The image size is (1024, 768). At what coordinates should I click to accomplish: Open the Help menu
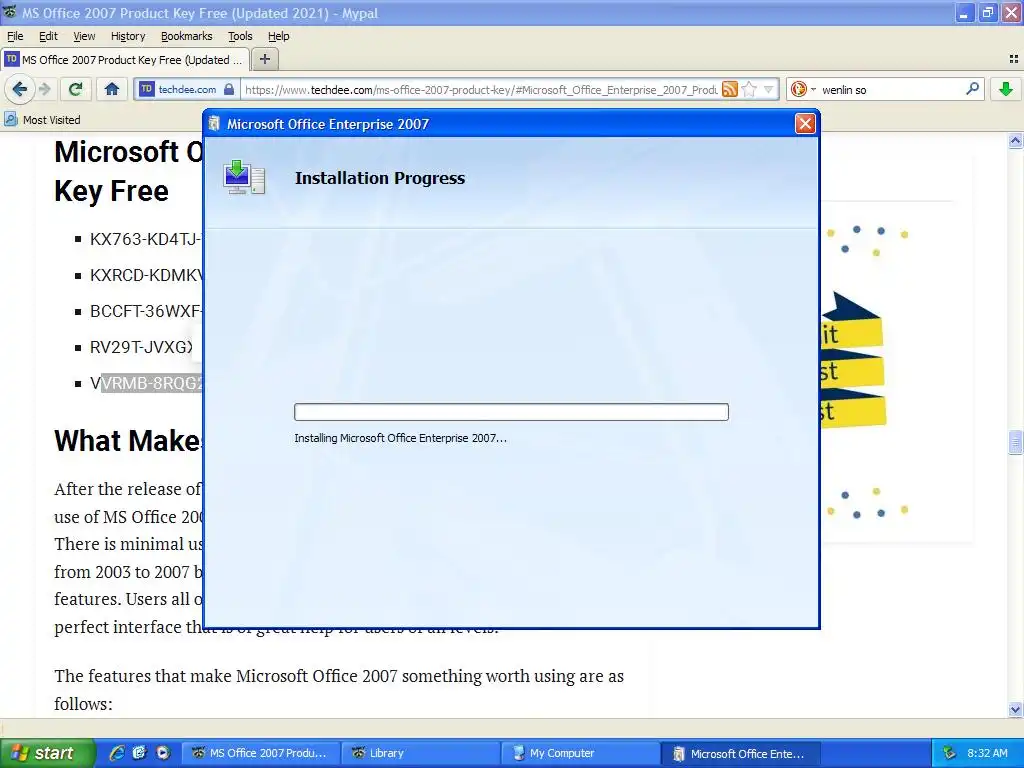[x=278, y=36]
